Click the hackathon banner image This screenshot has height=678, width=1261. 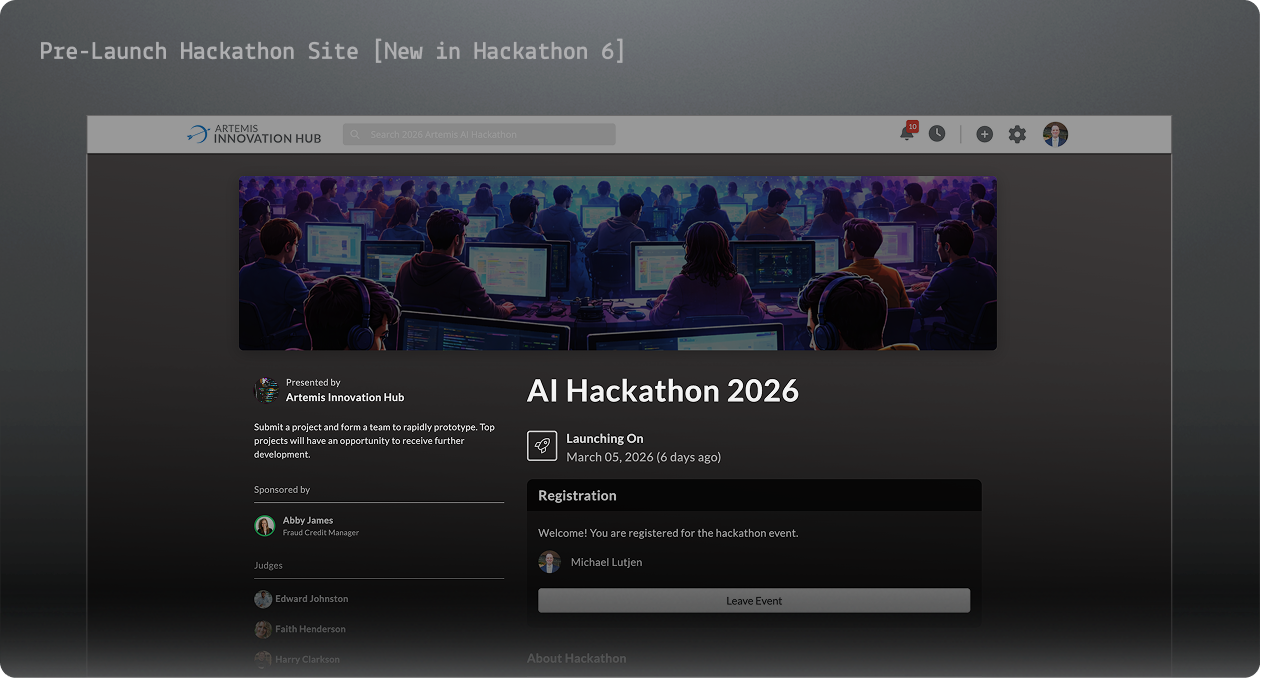(x=617, y=262)
